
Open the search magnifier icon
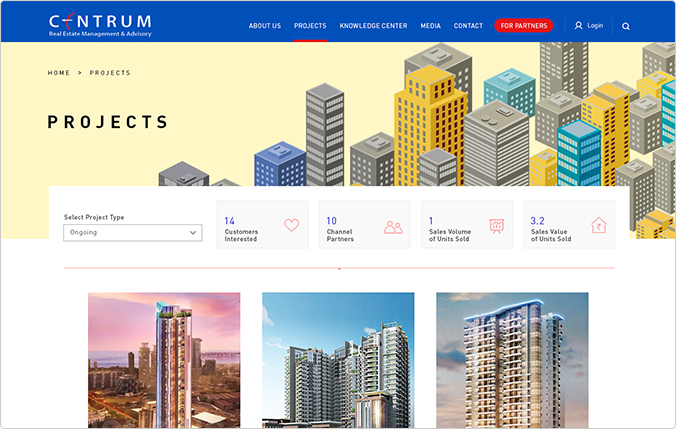click(626, 26)
